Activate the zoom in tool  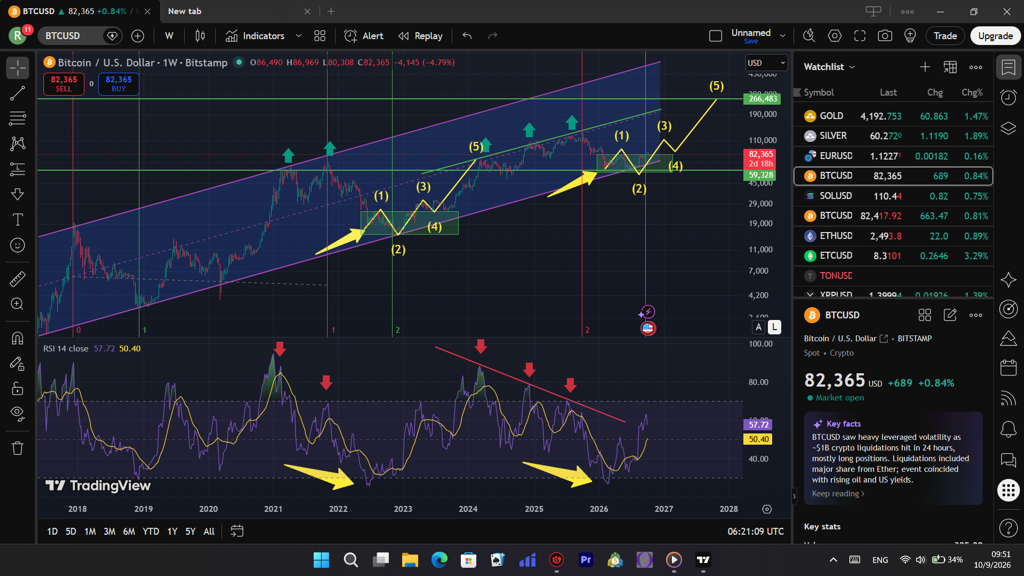[18, 304]
